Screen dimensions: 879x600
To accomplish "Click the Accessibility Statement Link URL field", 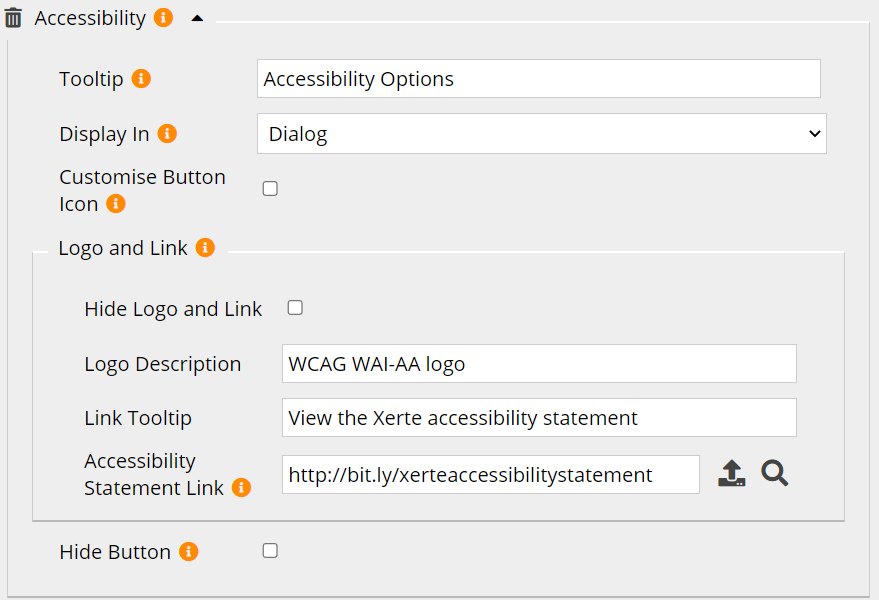I will tap(490, 475).
